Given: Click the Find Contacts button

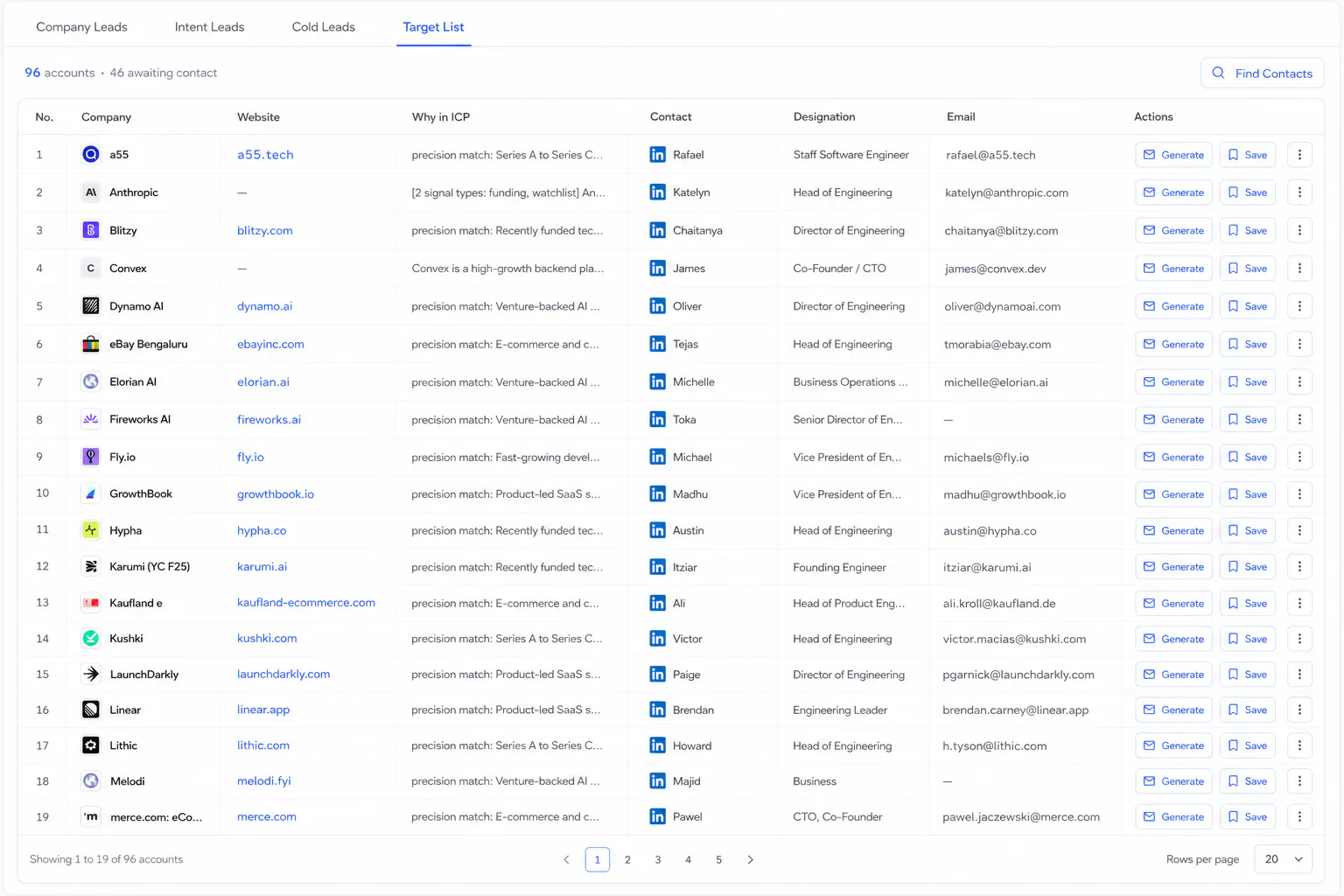Looking at the screenshot, I should [x=1262, y=73].
